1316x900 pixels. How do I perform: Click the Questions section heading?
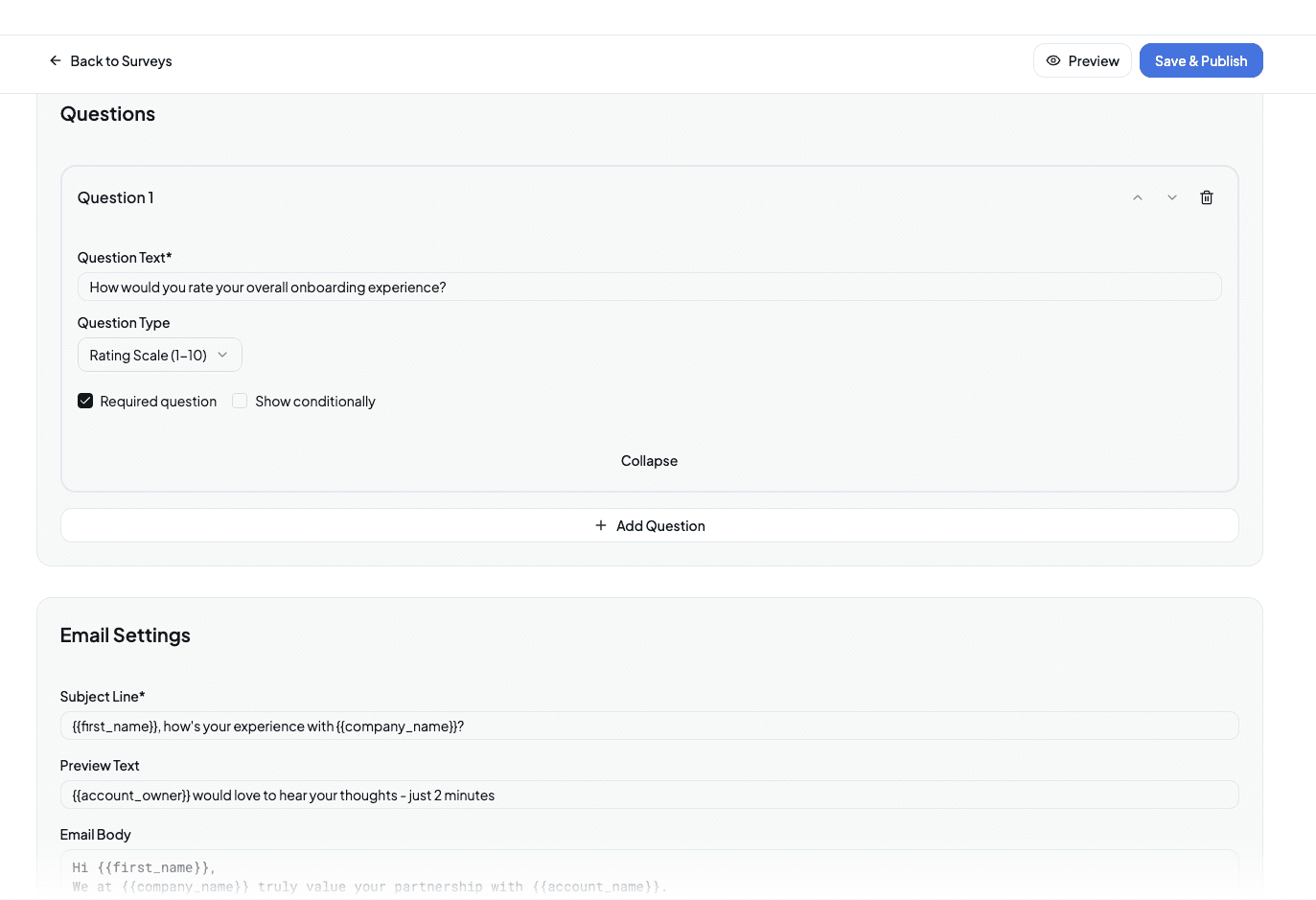tap(107, 114)
